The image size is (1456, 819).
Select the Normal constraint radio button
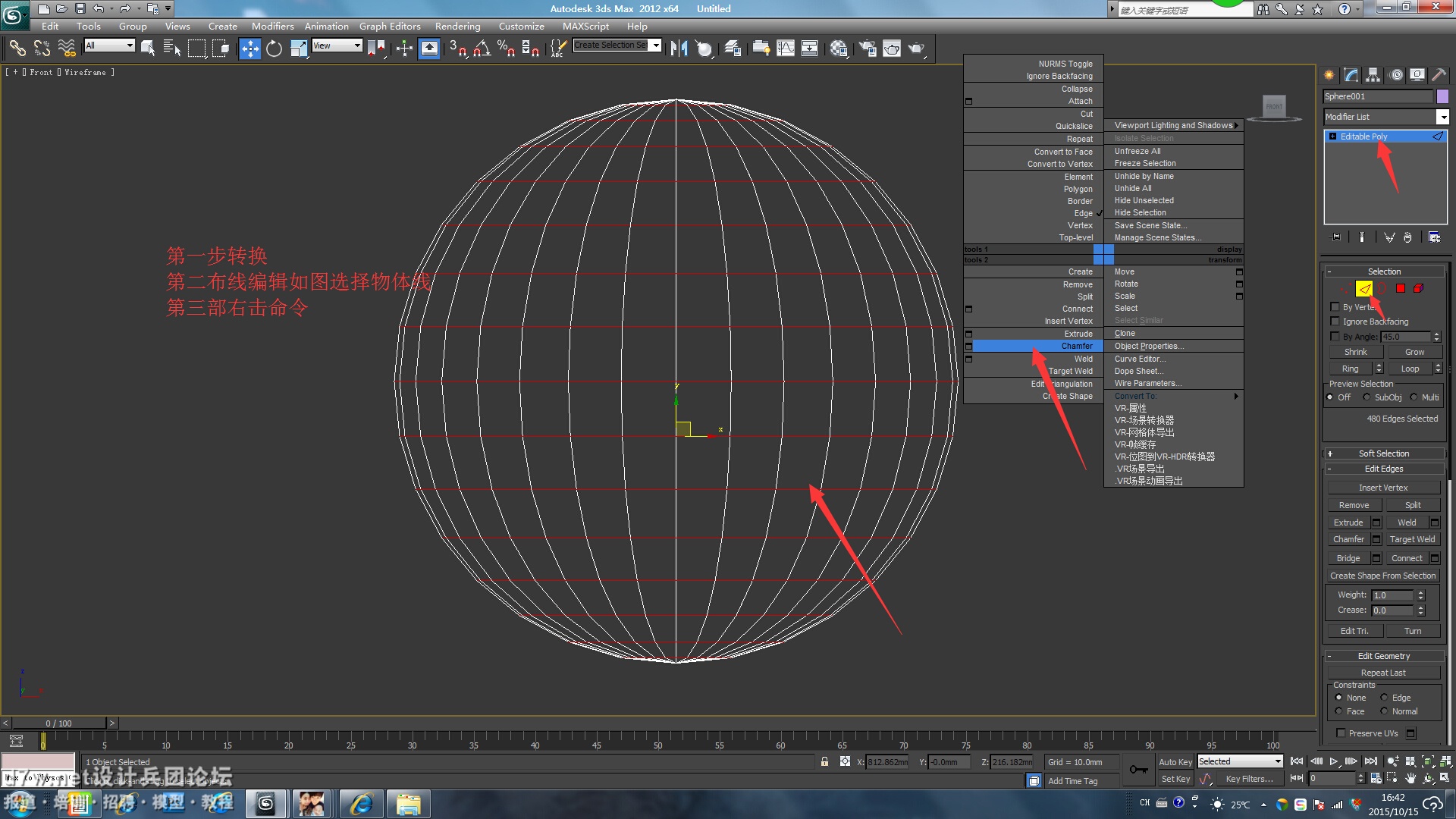[x=1384, y=711]
